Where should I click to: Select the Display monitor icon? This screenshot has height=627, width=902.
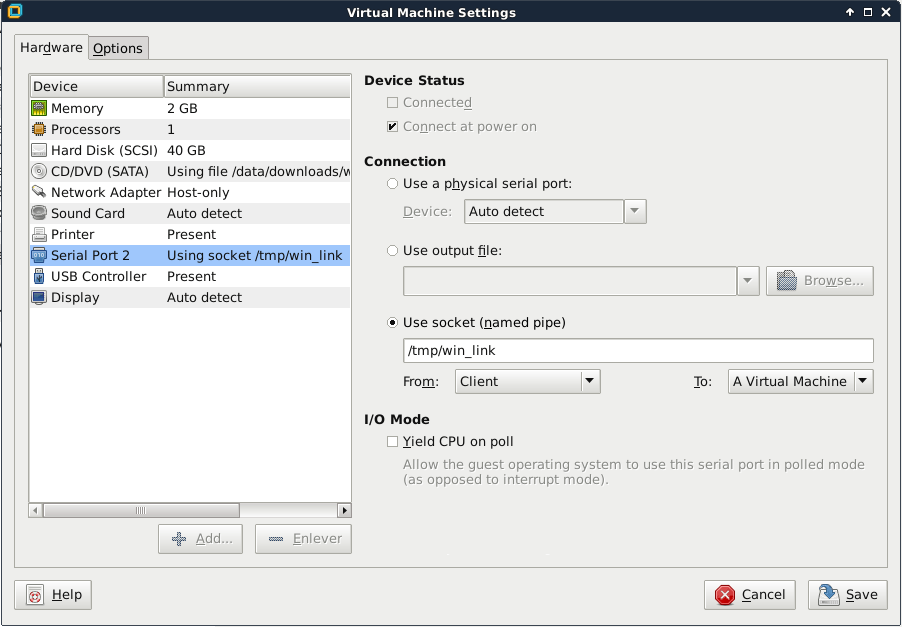(x=39, y=297)
